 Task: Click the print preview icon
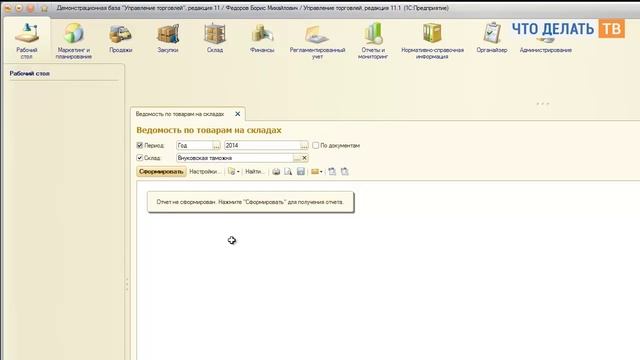click(288, 172)
